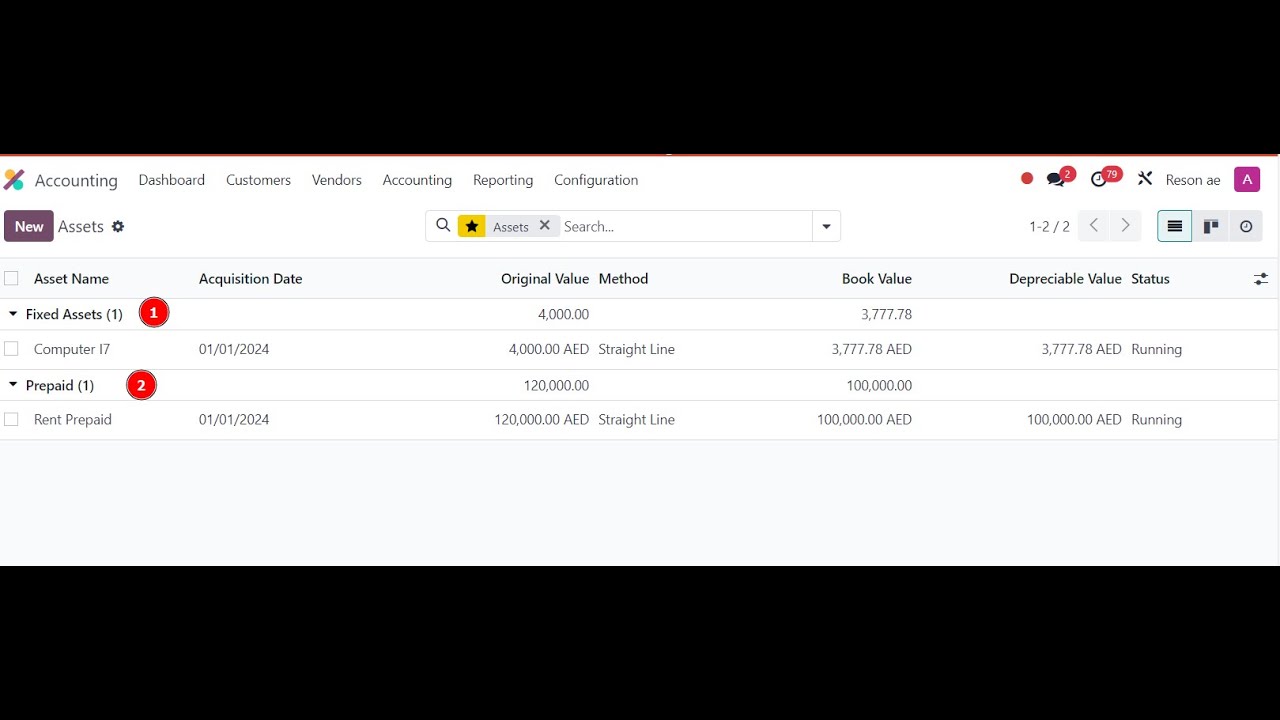Sort by Method column header
The image size is (1280, 720).
(x=623, y=279)
